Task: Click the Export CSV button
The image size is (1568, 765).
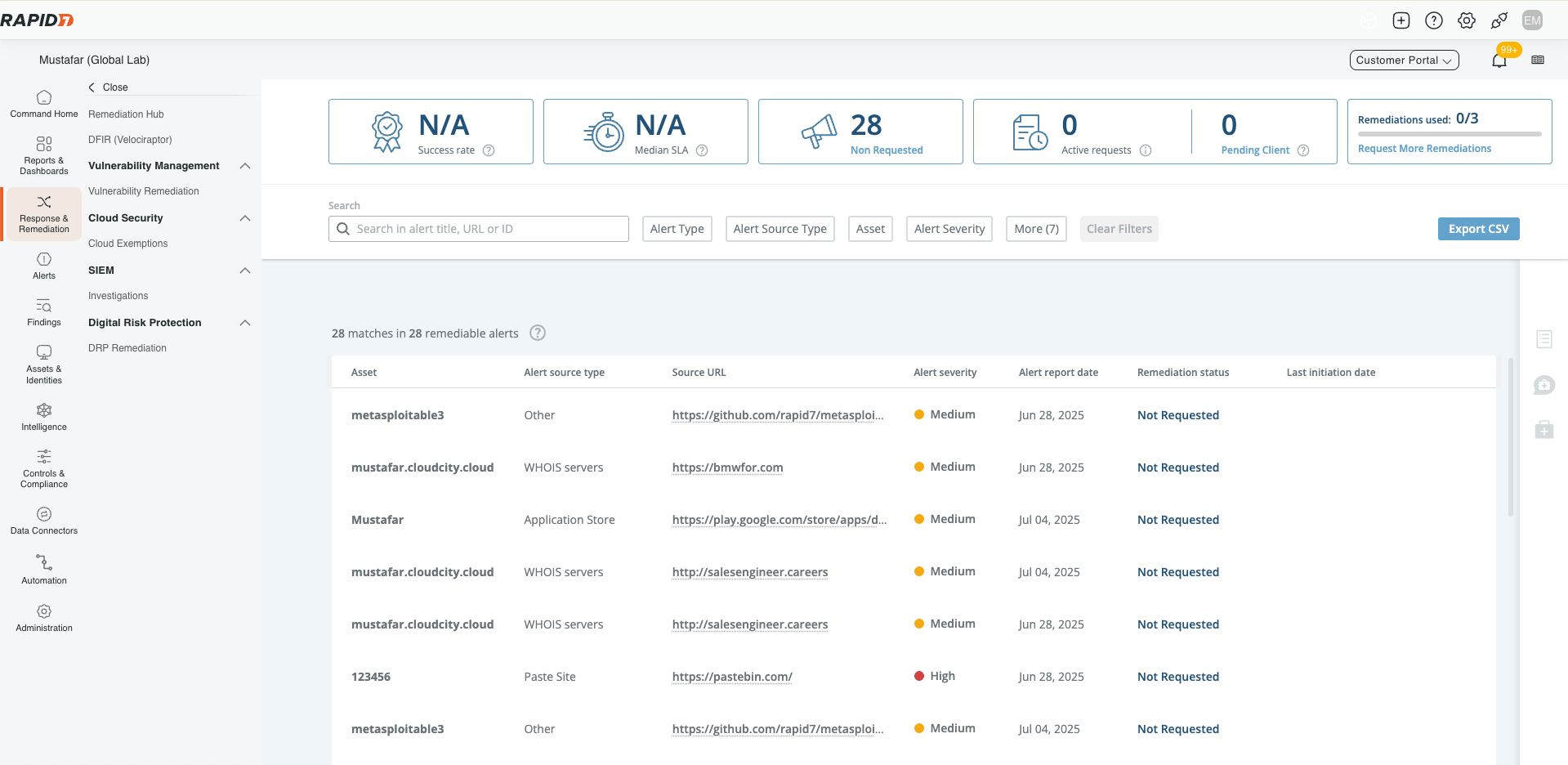Action: tap(1478, 229)
